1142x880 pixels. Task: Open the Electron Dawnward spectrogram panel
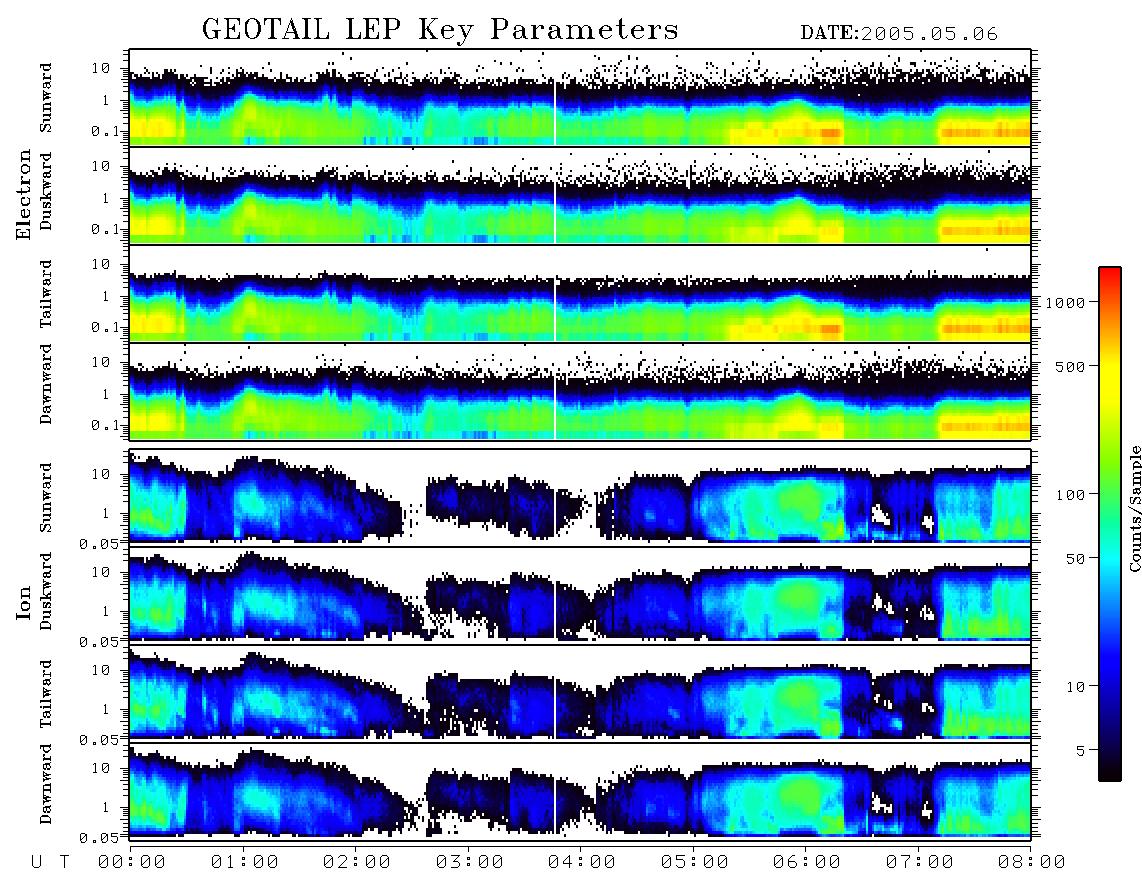pyautogui.click(x=580, y=392)
